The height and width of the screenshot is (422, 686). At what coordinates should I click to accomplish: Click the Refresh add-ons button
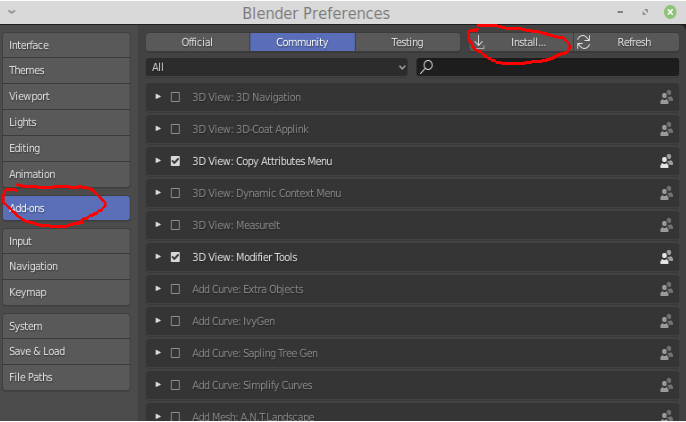click(x=626, y=42)
